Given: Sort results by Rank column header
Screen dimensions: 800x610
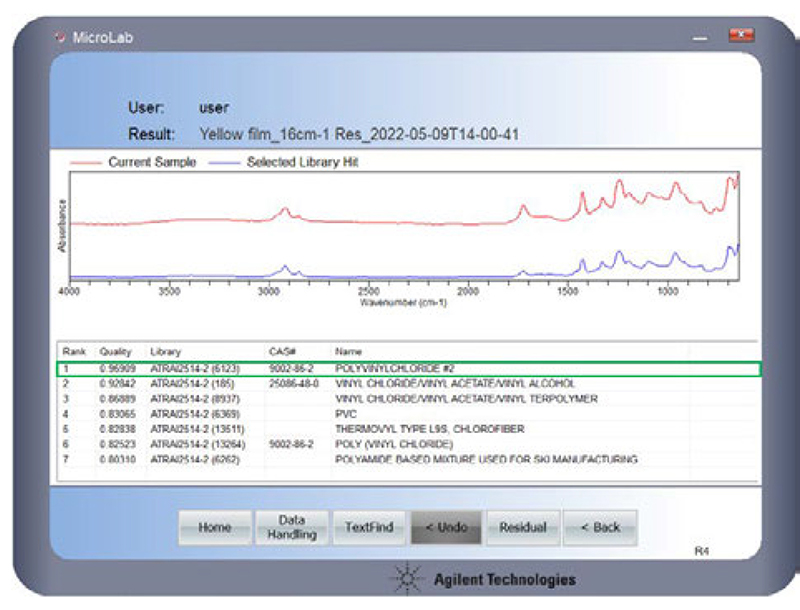Looking at the screenshot, I should point(74,351).
